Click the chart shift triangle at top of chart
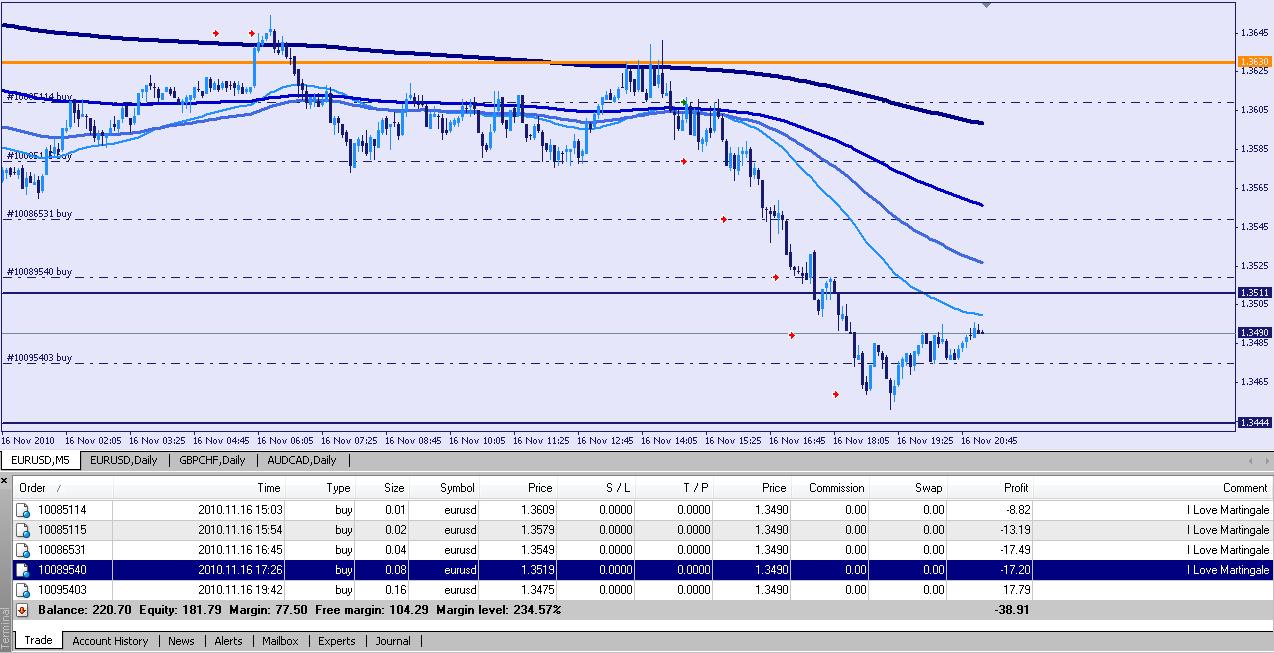 coord(987,5)
